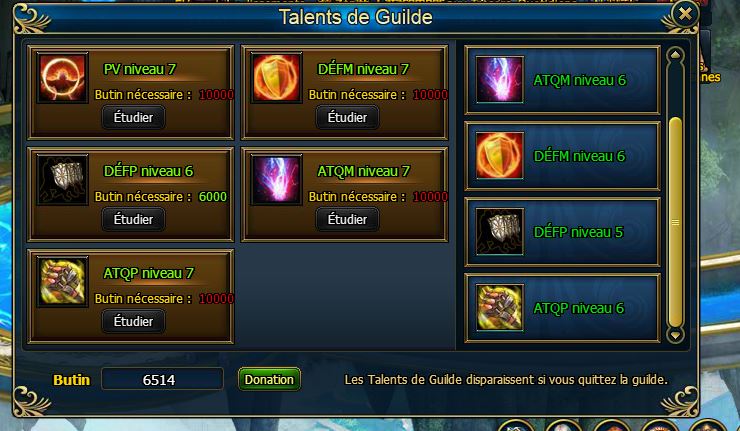Click the scrollbar up arrow
Image resolution: width=740 pixels, height=431 pixels.
click(x=675, y=55)
